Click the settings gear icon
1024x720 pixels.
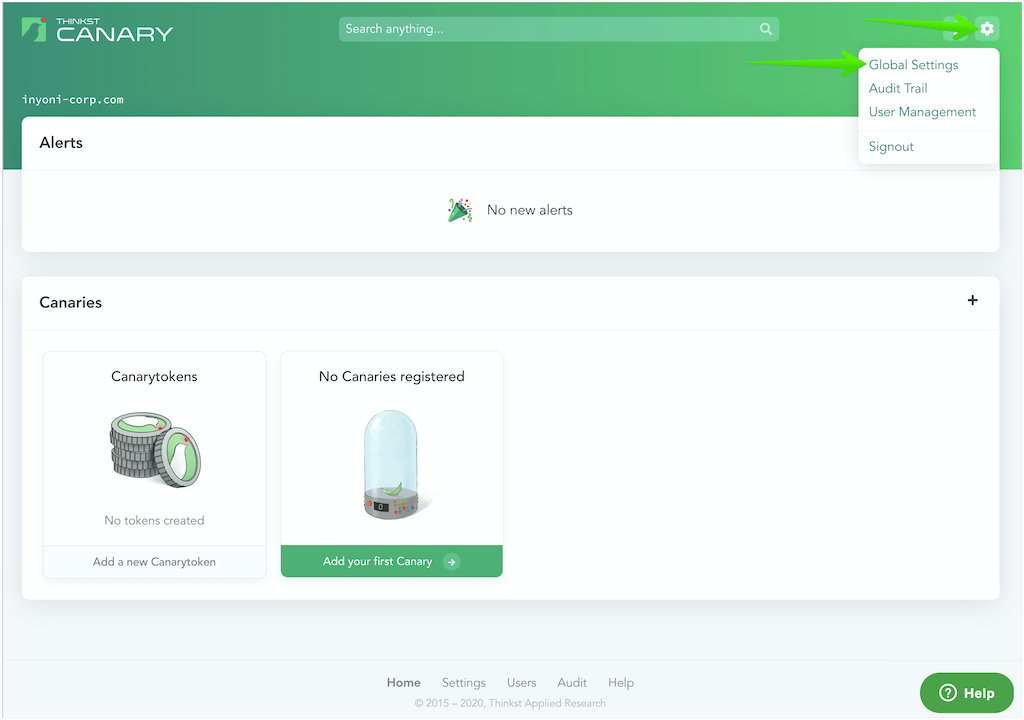click(x=987, y=29)
